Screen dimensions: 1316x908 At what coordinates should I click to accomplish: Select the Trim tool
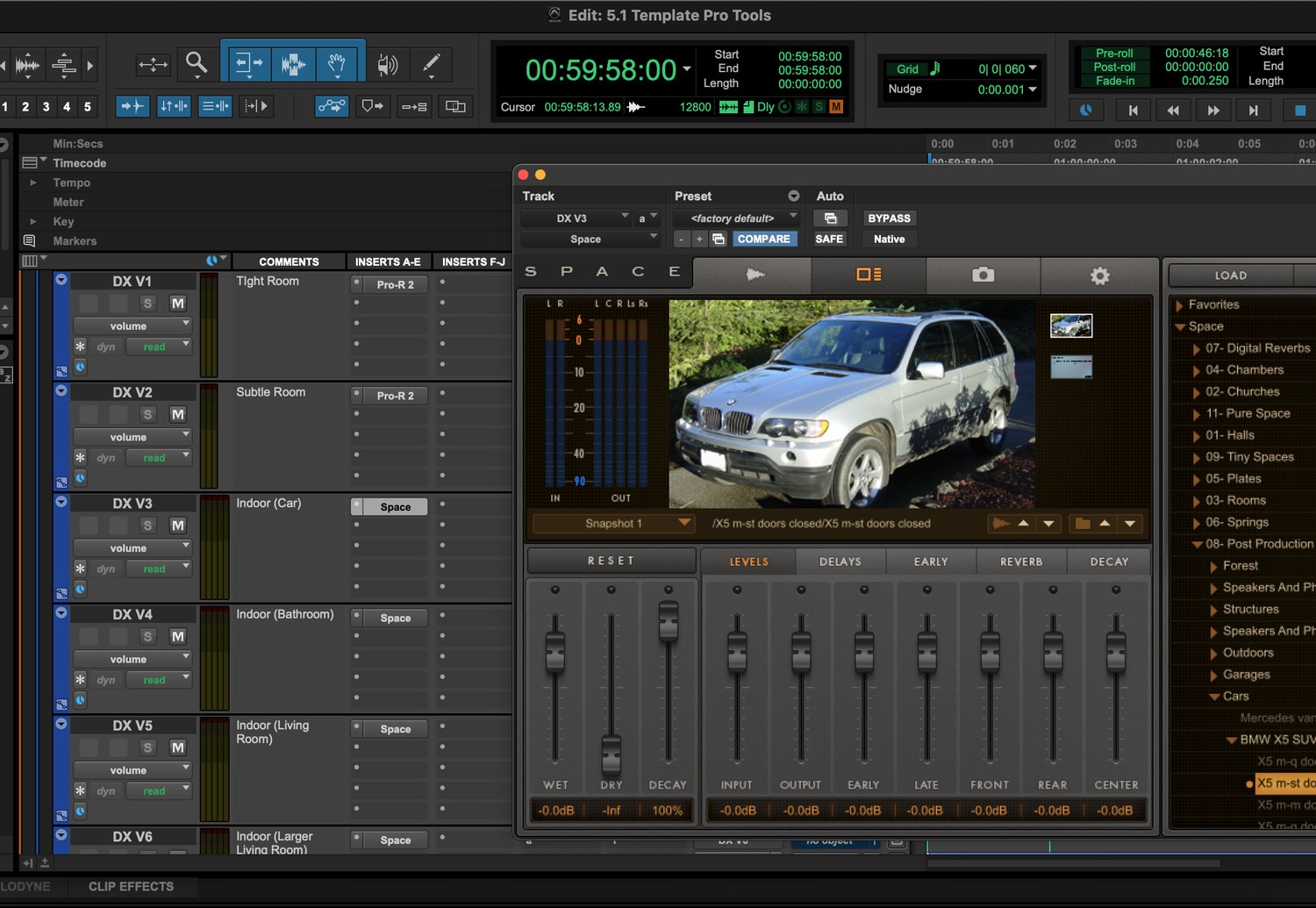click(248, 63)
